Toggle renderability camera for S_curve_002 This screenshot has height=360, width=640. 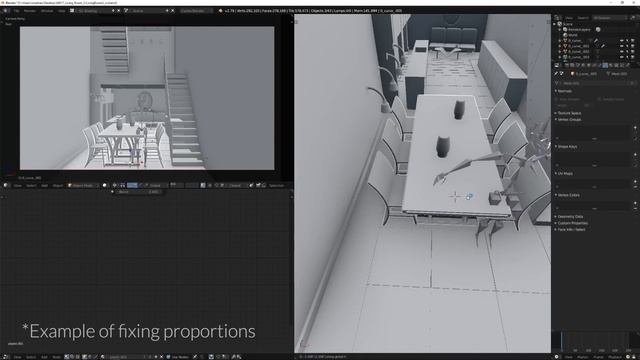tap(633, 51)
